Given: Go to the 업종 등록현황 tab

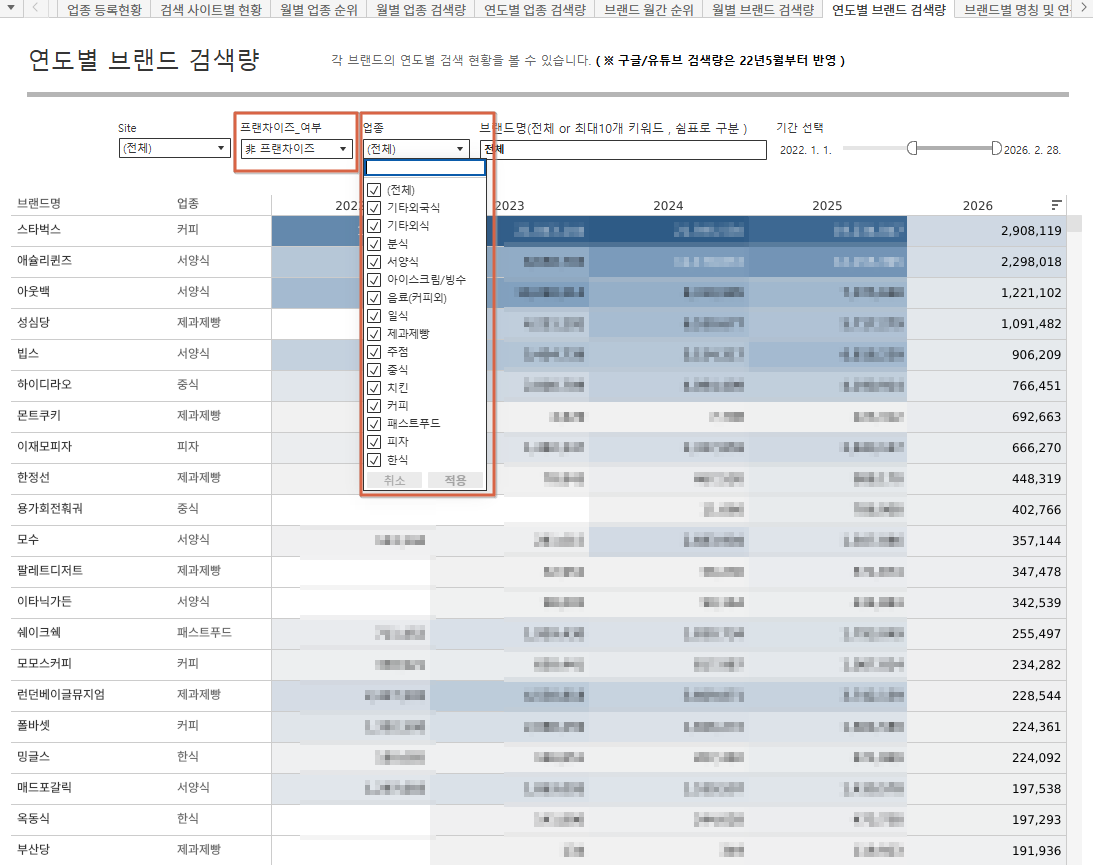Looking at the screenshot, I should click(104, 10).
